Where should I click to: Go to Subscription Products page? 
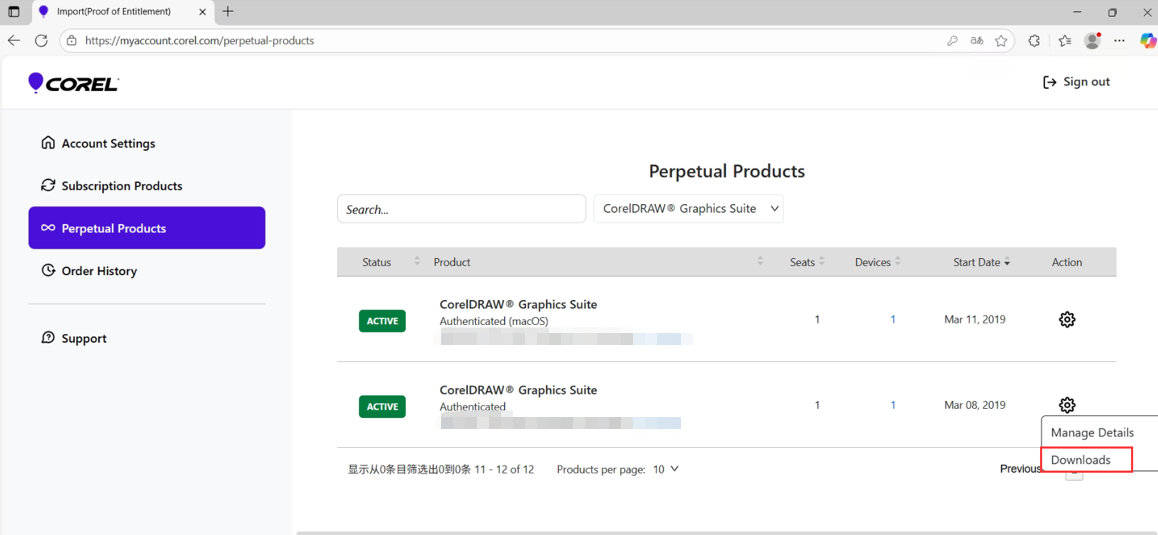click(121, 186)
